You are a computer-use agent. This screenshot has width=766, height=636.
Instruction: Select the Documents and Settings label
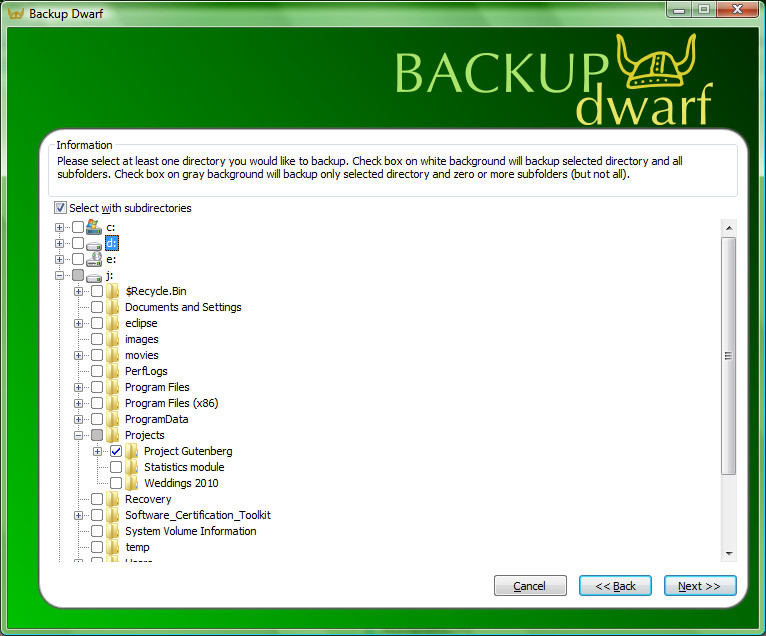tap(183, 307)
